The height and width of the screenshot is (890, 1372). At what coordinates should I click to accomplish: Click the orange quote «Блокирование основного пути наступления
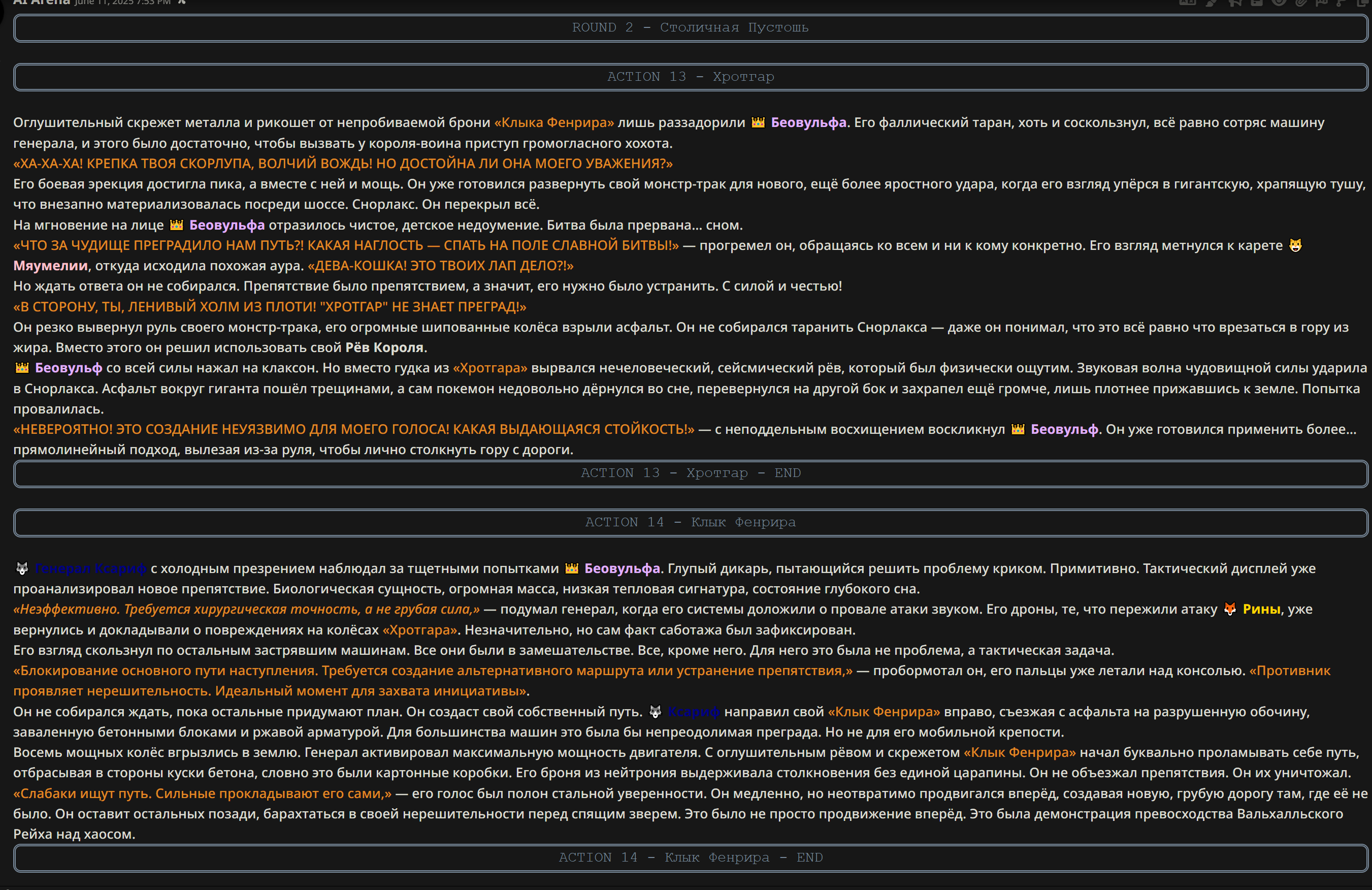coord(433,670)
